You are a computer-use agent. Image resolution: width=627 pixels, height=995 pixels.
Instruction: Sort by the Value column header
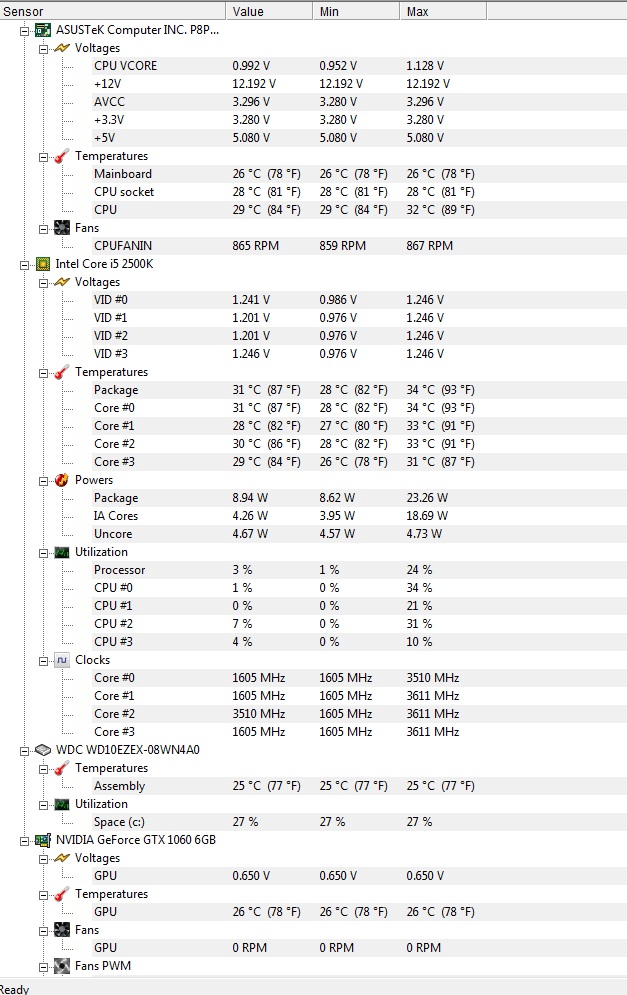[x=270, y=11]
